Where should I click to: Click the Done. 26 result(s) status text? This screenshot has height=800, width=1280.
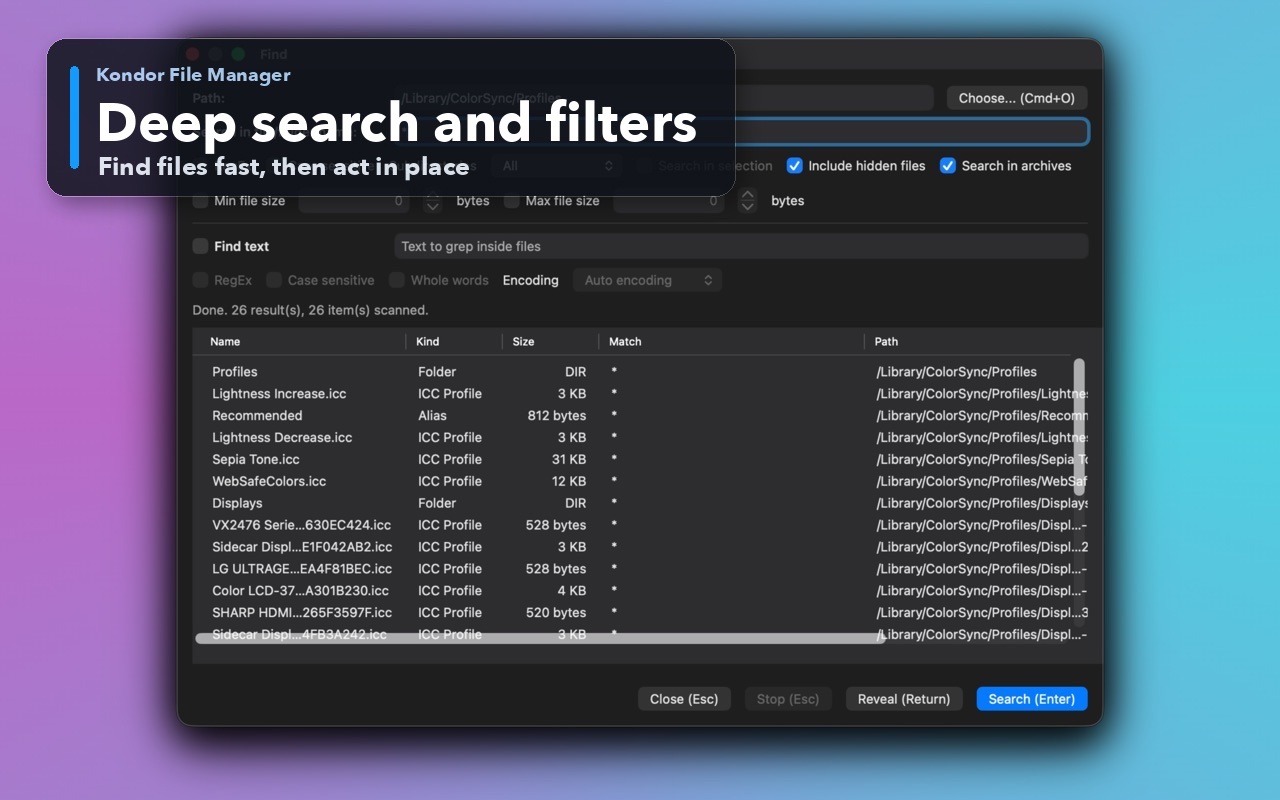[310, 310]
